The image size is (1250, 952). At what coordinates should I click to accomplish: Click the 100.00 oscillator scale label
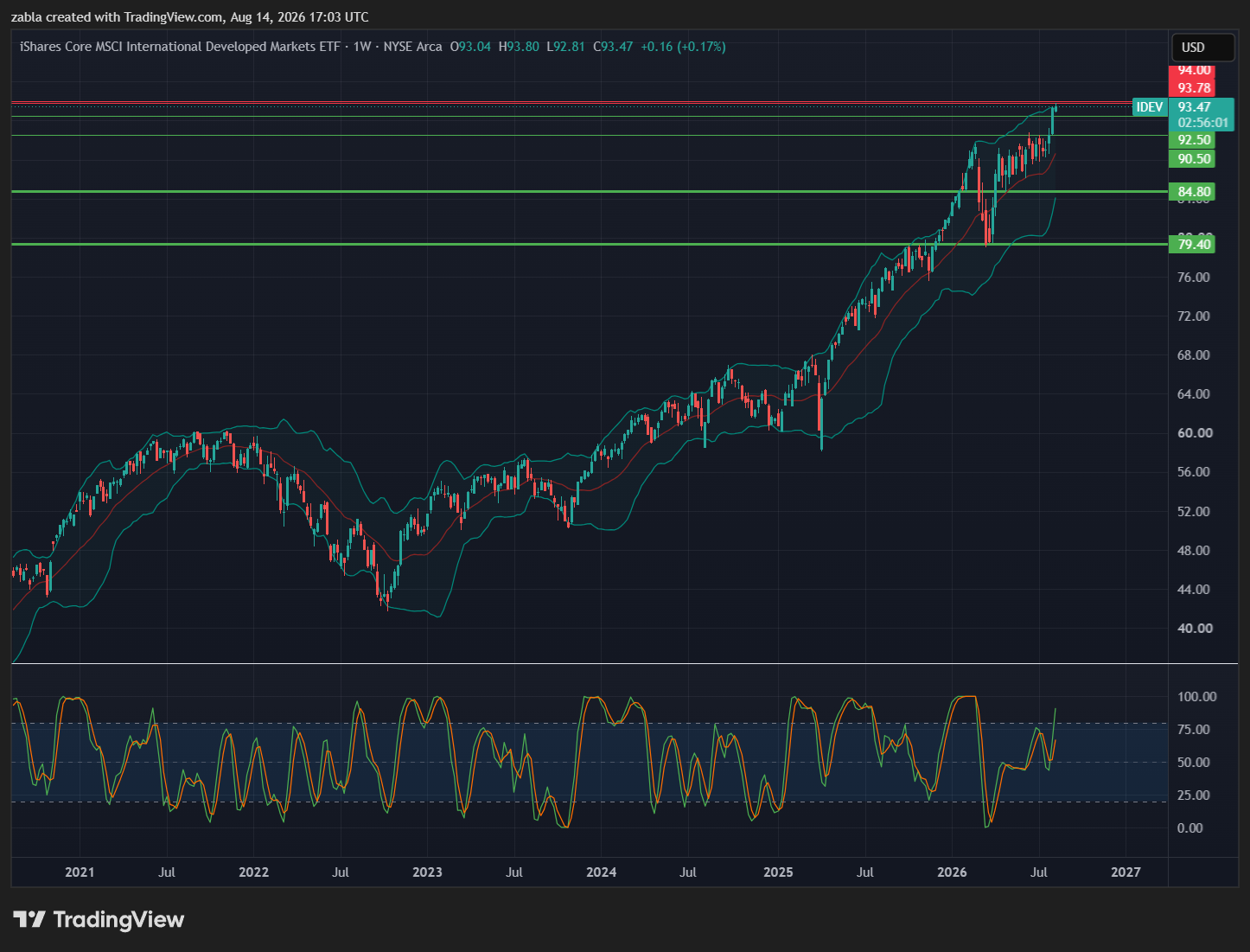[1196, 697]
